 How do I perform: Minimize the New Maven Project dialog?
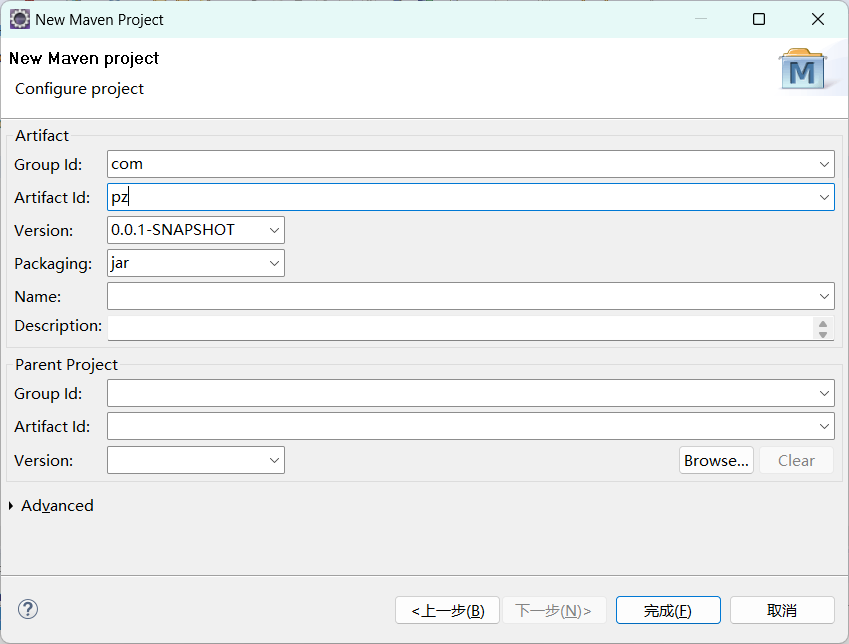point(701,19)
